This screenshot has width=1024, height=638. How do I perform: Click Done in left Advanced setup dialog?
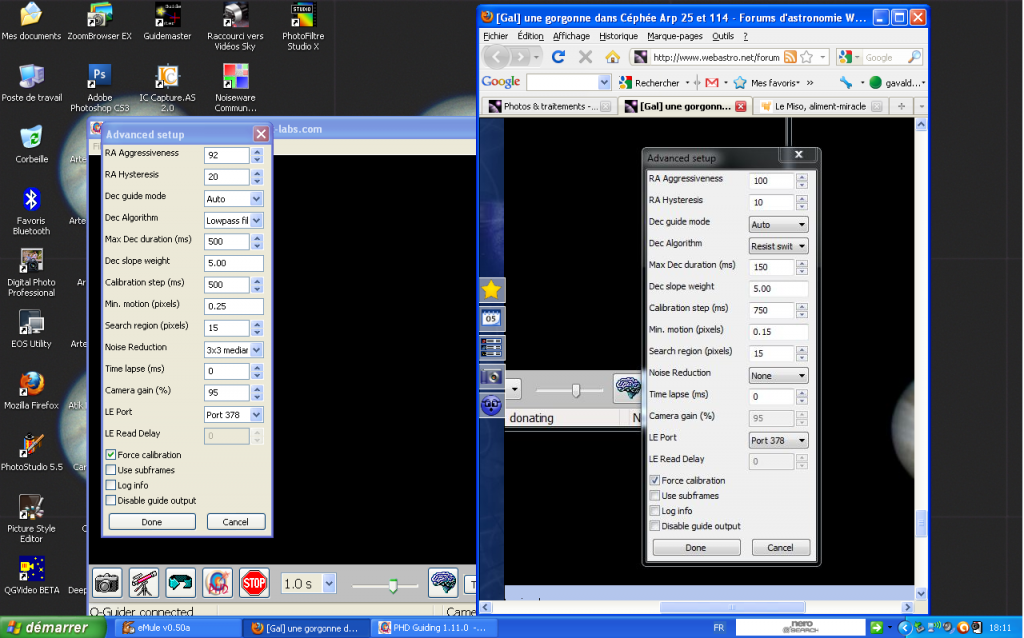152,522
